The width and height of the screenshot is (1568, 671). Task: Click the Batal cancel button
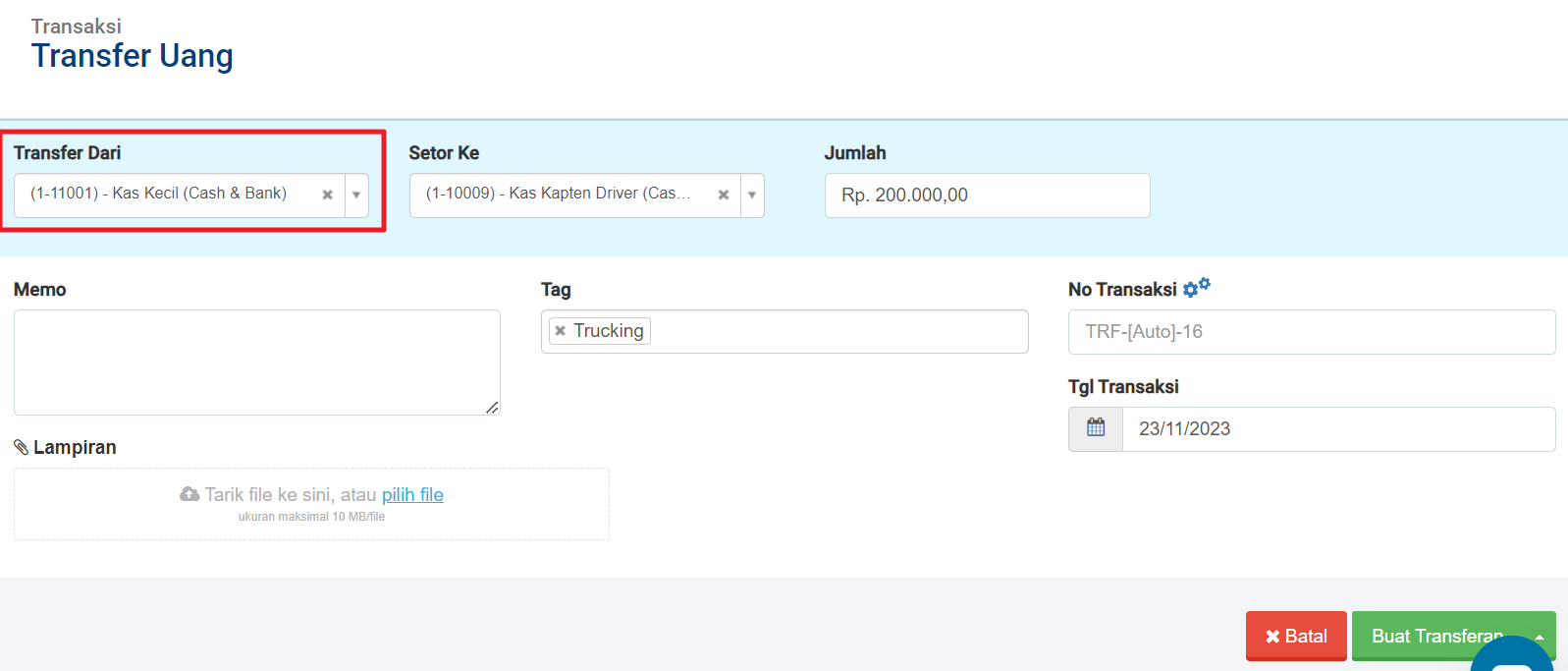[x=1296, y=636]
